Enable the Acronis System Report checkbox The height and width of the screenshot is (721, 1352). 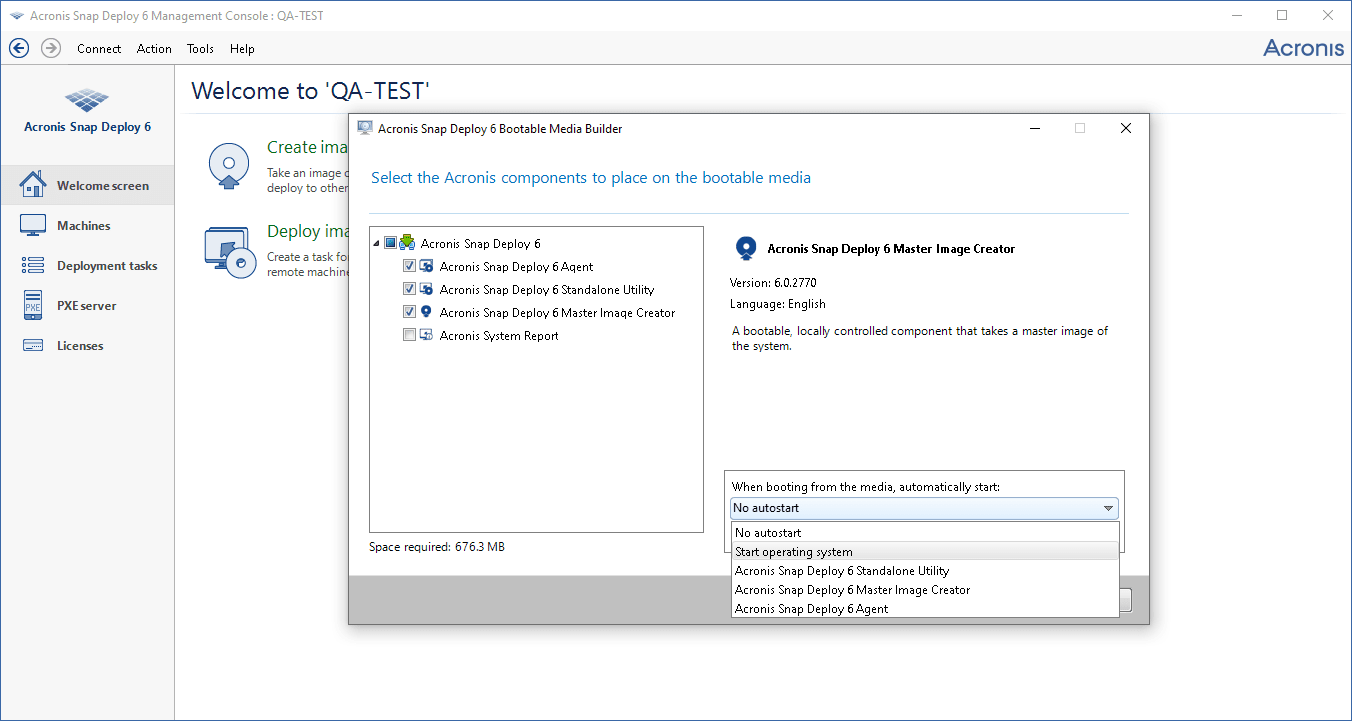pyautogui.click(x=409, y=336)
